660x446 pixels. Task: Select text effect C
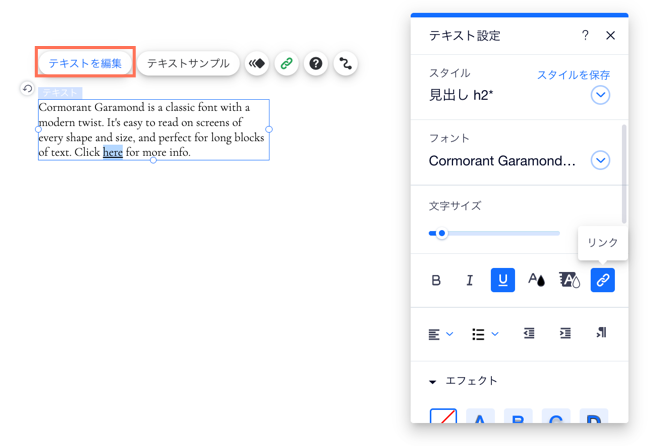pyautogui.click(x=556, y=416)
